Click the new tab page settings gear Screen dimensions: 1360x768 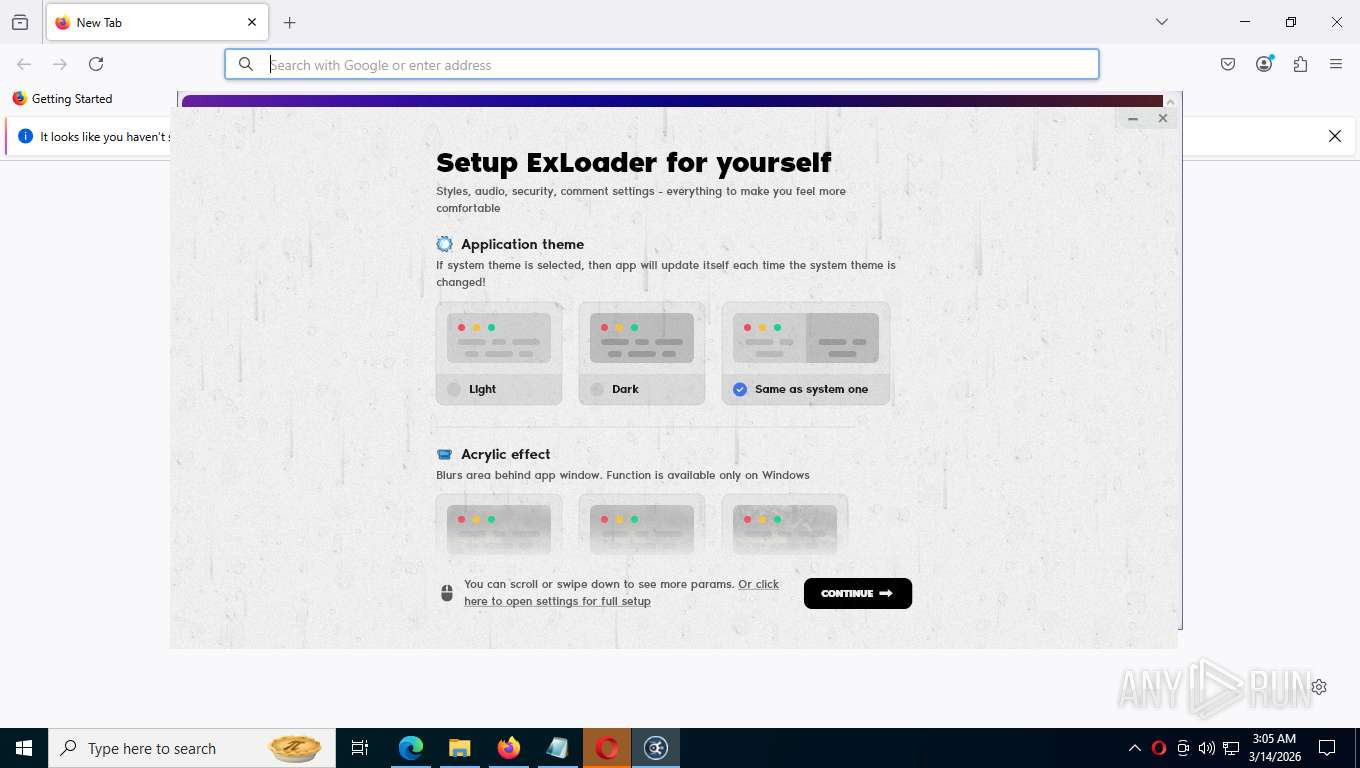pyautogui.click(x=1319, y=687)
